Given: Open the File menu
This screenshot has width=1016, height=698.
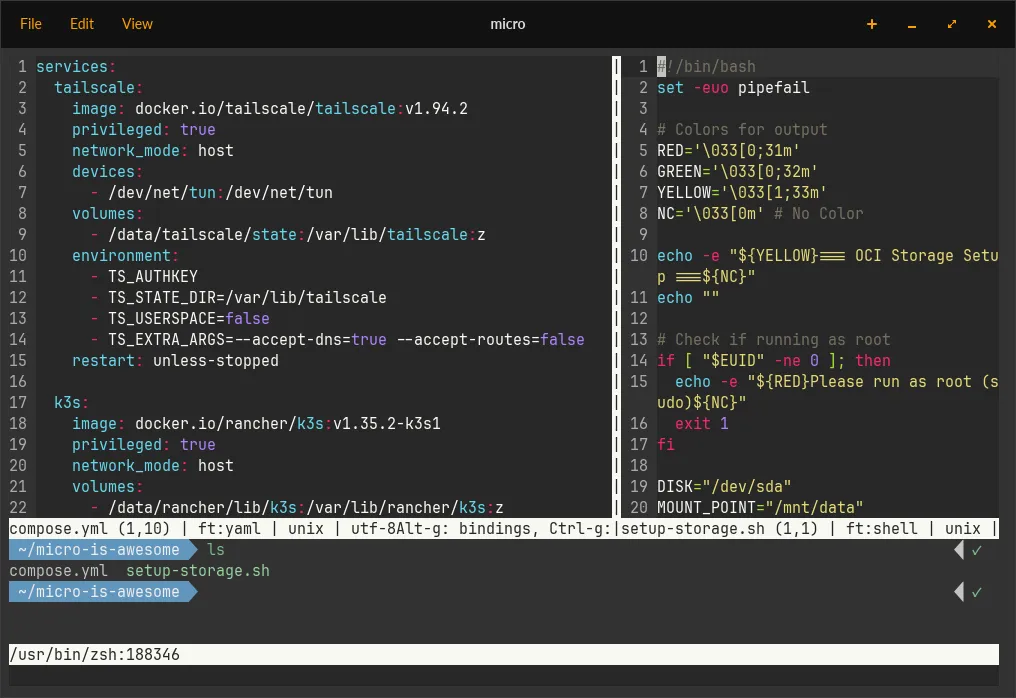Looking at the screenshot, I should click(x=30, y=24).
